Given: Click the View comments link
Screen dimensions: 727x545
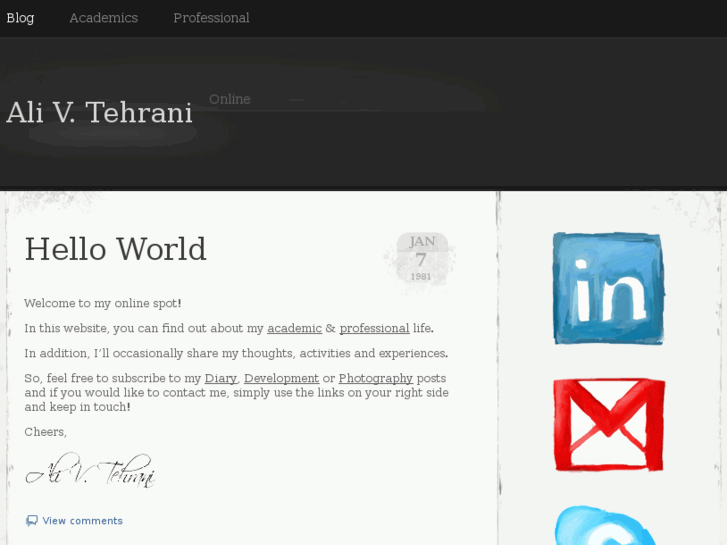Looking at the screenshot, I should pos(83,520).
